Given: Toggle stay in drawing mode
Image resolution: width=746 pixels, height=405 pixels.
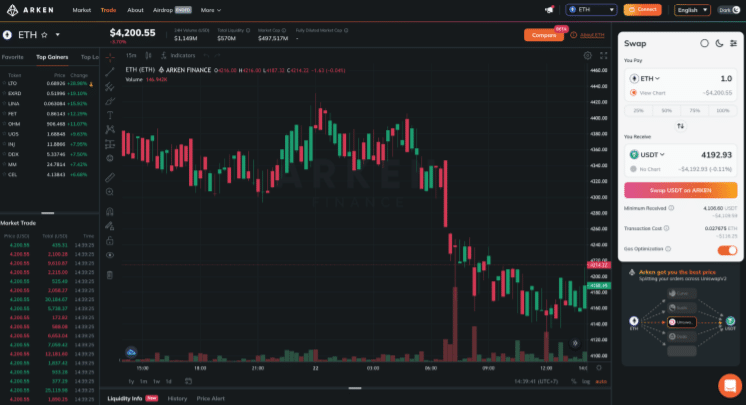Looking at the screenshot, I should click(x=110, y=226).
